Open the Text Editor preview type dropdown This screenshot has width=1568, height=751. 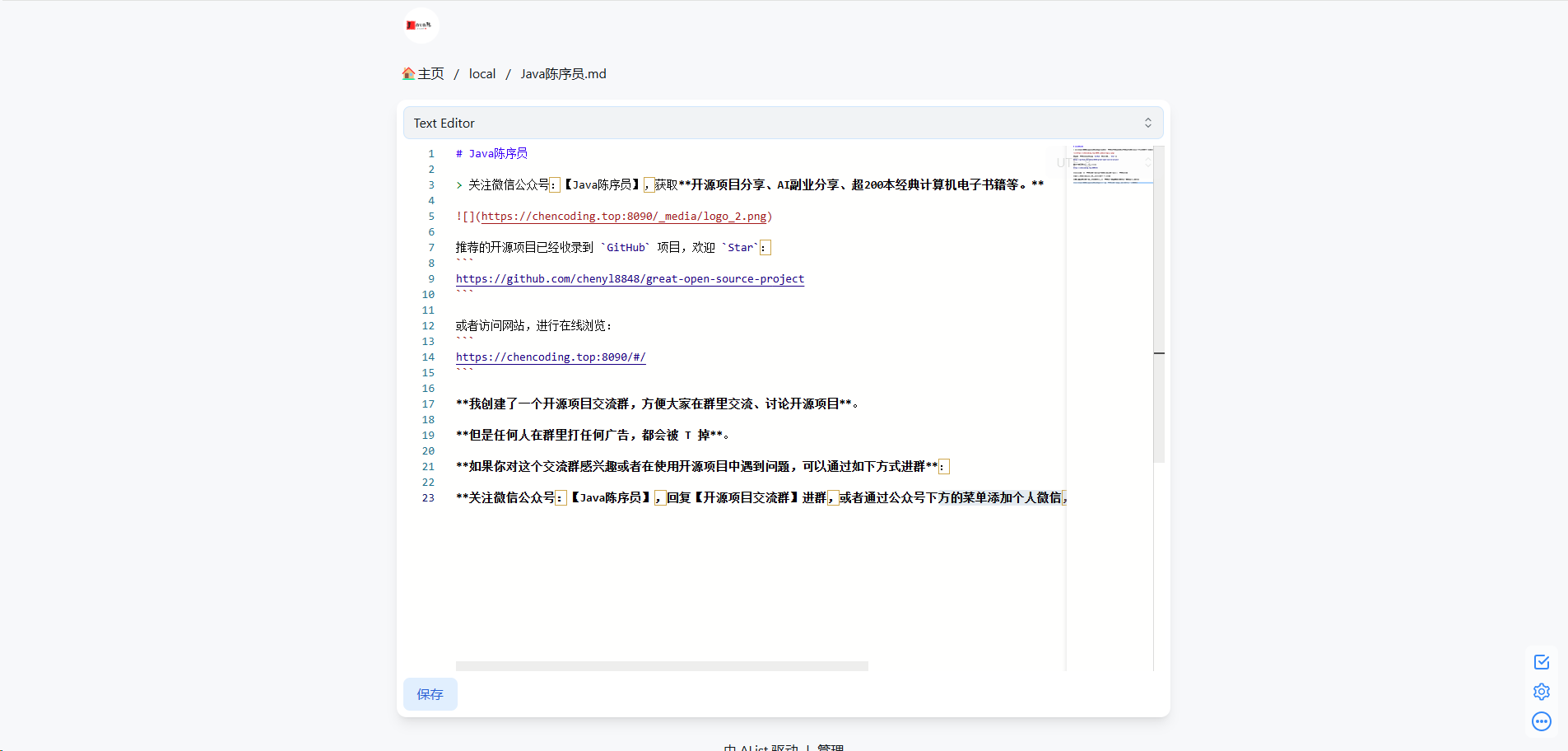tap(783, 123)
